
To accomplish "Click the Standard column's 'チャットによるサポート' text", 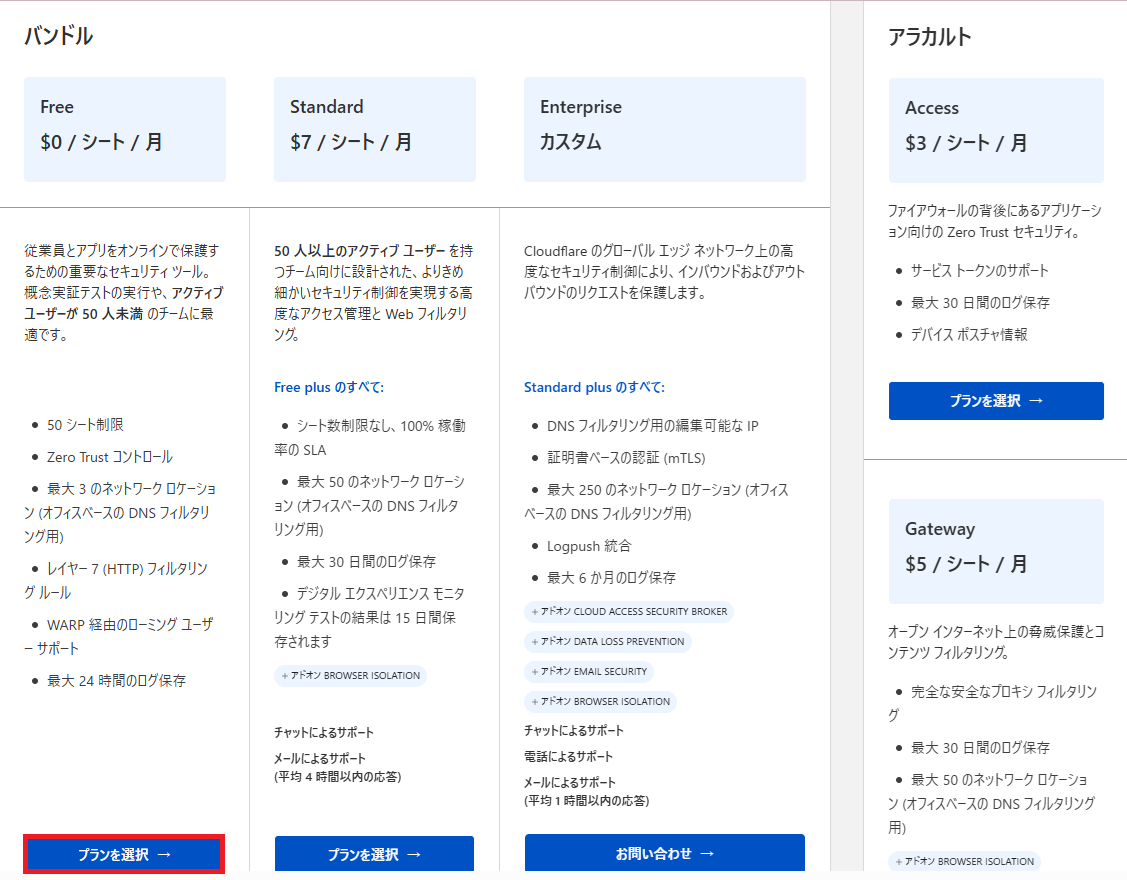I will tap(323, 733).
